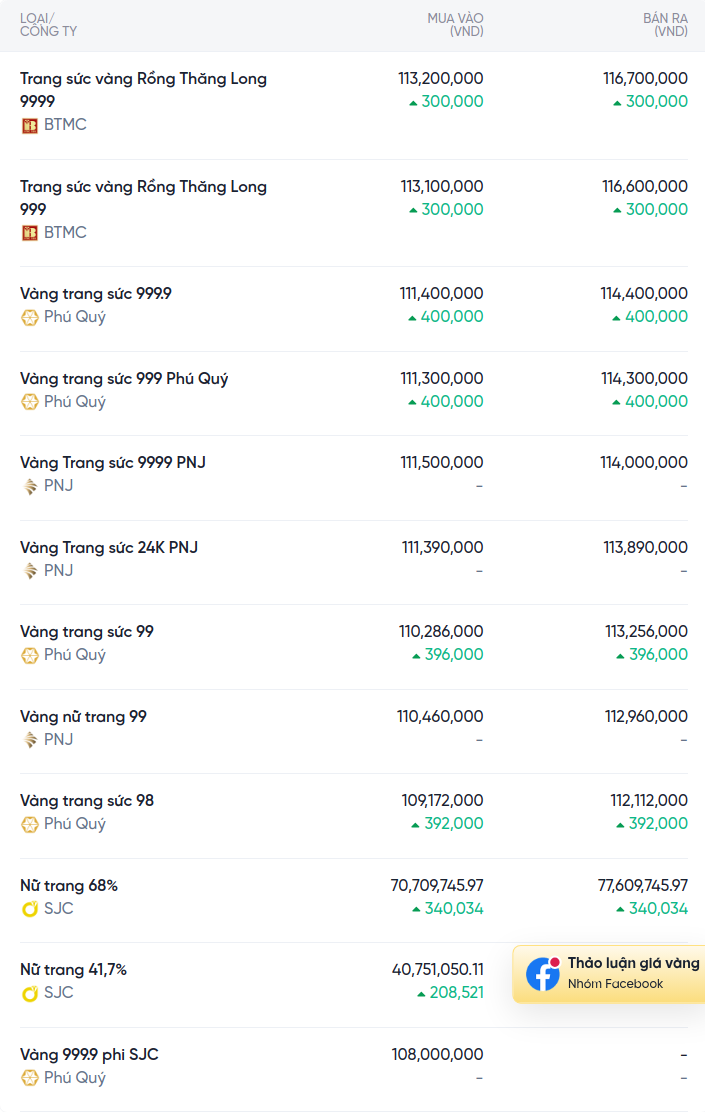The height and width of the screenshot is (1112, 705).
Task: Click Phú Quý logo under Vàng trang sức 999.9
Action: pos(30,317)
